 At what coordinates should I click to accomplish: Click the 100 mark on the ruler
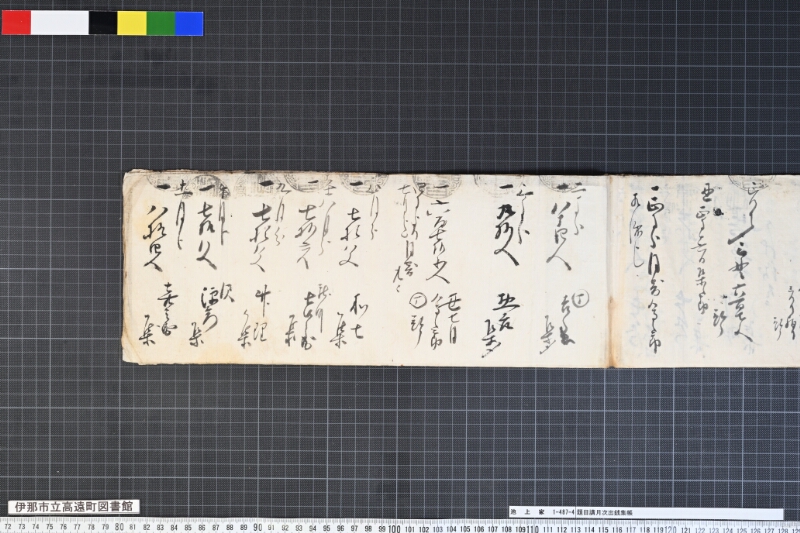pos(394,528)
